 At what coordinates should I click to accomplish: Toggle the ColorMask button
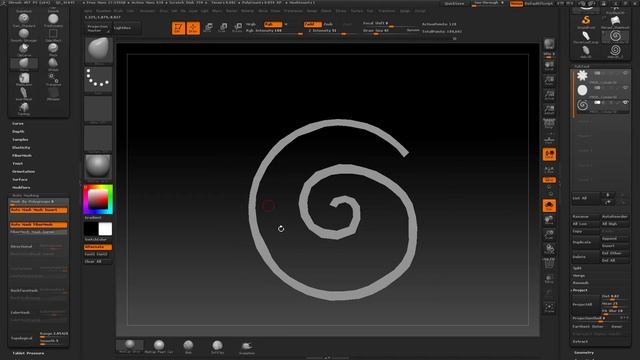pyautogui.click(x=20, y=313)
